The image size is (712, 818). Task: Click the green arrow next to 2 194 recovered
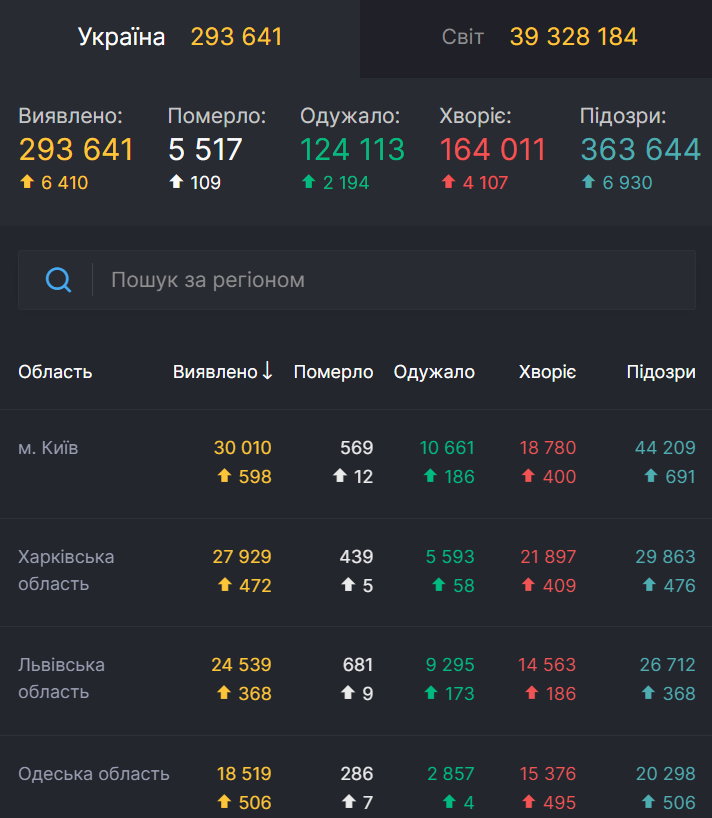[x=309, y=183]
